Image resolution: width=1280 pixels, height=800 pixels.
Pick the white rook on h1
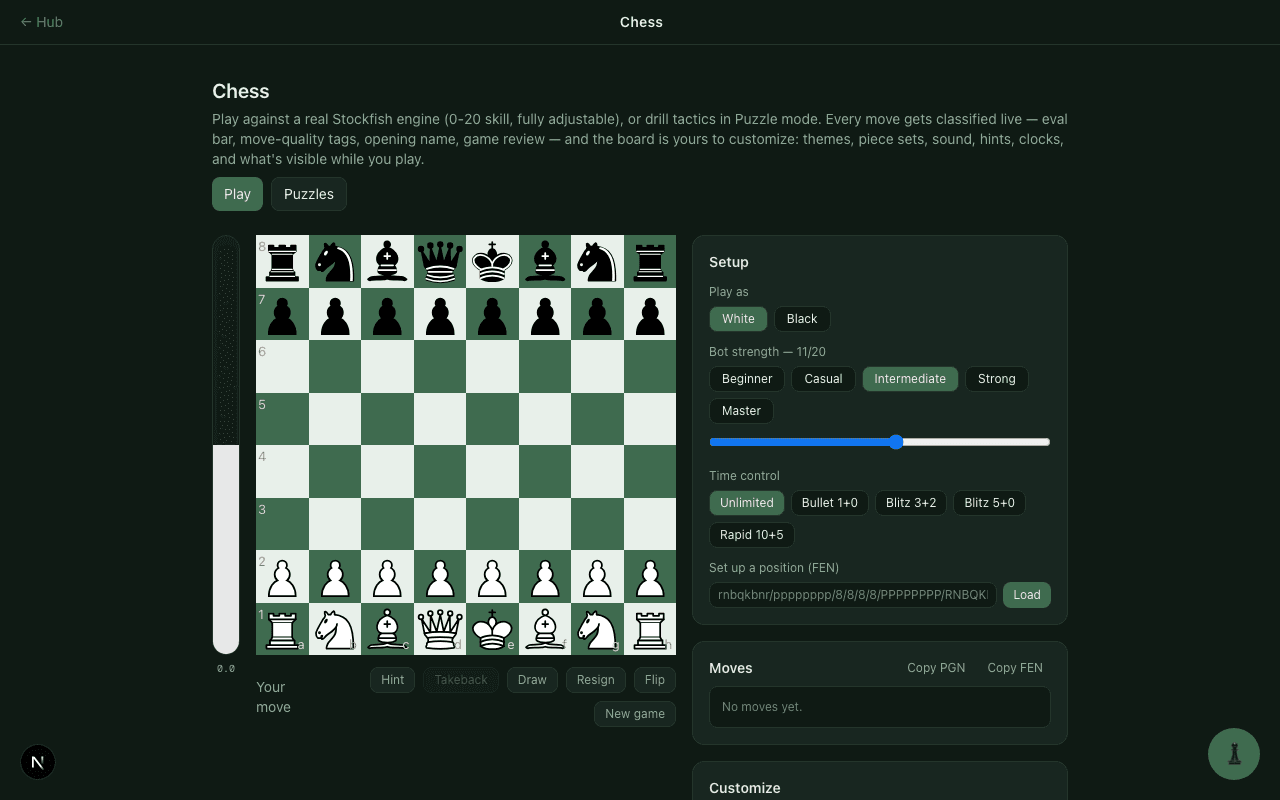coord(650,629)
